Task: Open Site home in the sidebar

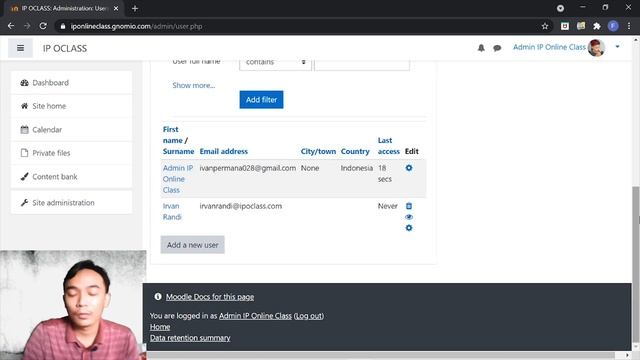Action: tap(71, 106)
